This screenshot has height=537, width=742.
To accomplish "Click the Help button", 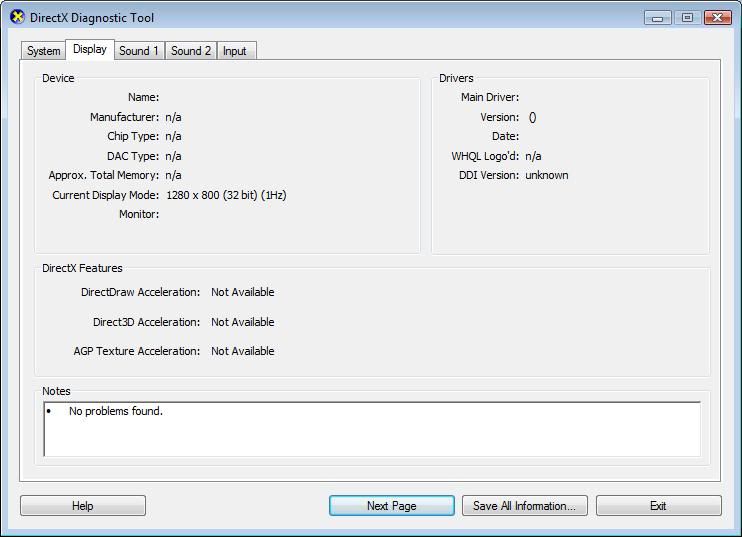I will [x=83, y=506].
